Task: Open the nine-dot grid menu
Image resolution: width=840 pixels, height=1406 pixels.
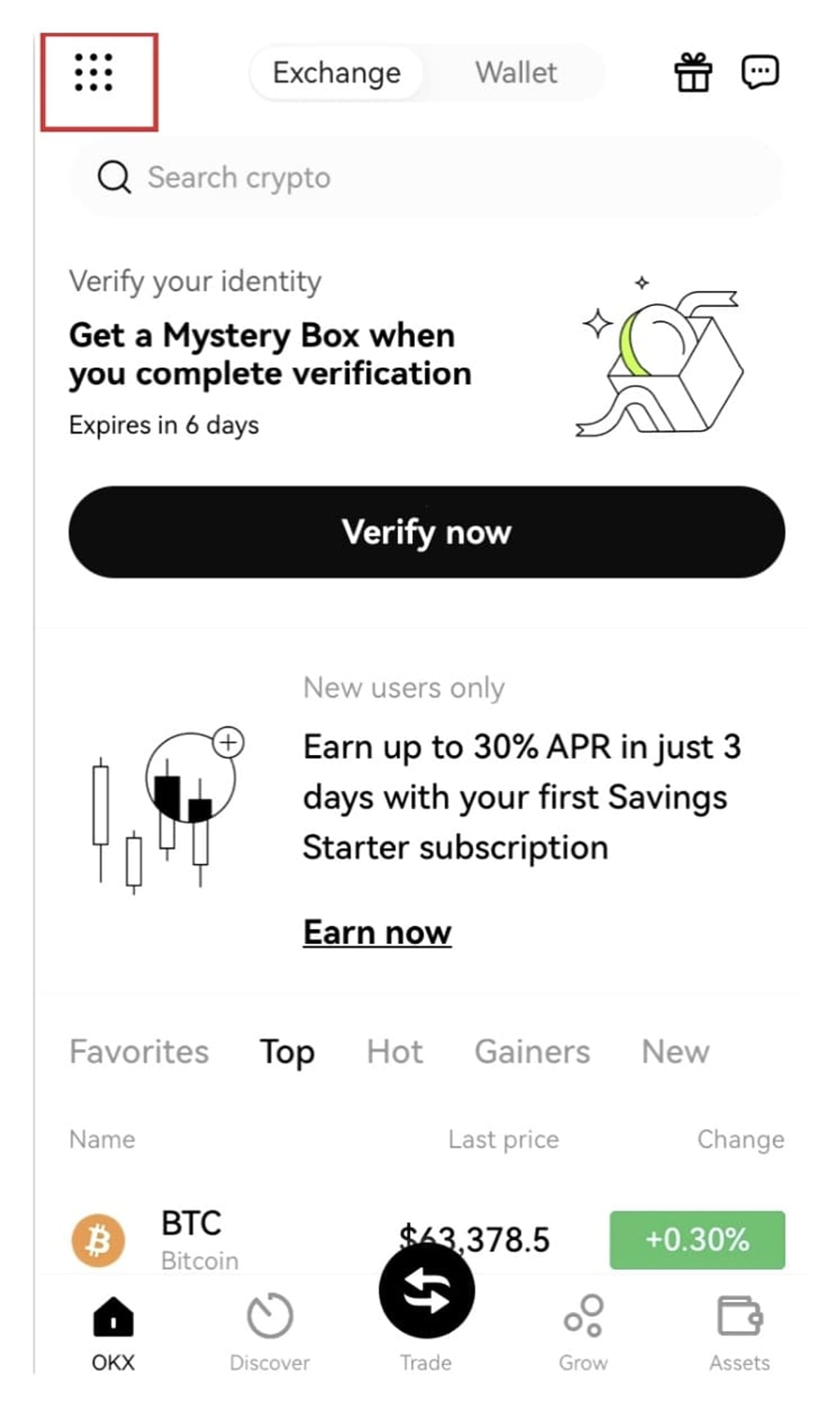Action: point(94,72)
